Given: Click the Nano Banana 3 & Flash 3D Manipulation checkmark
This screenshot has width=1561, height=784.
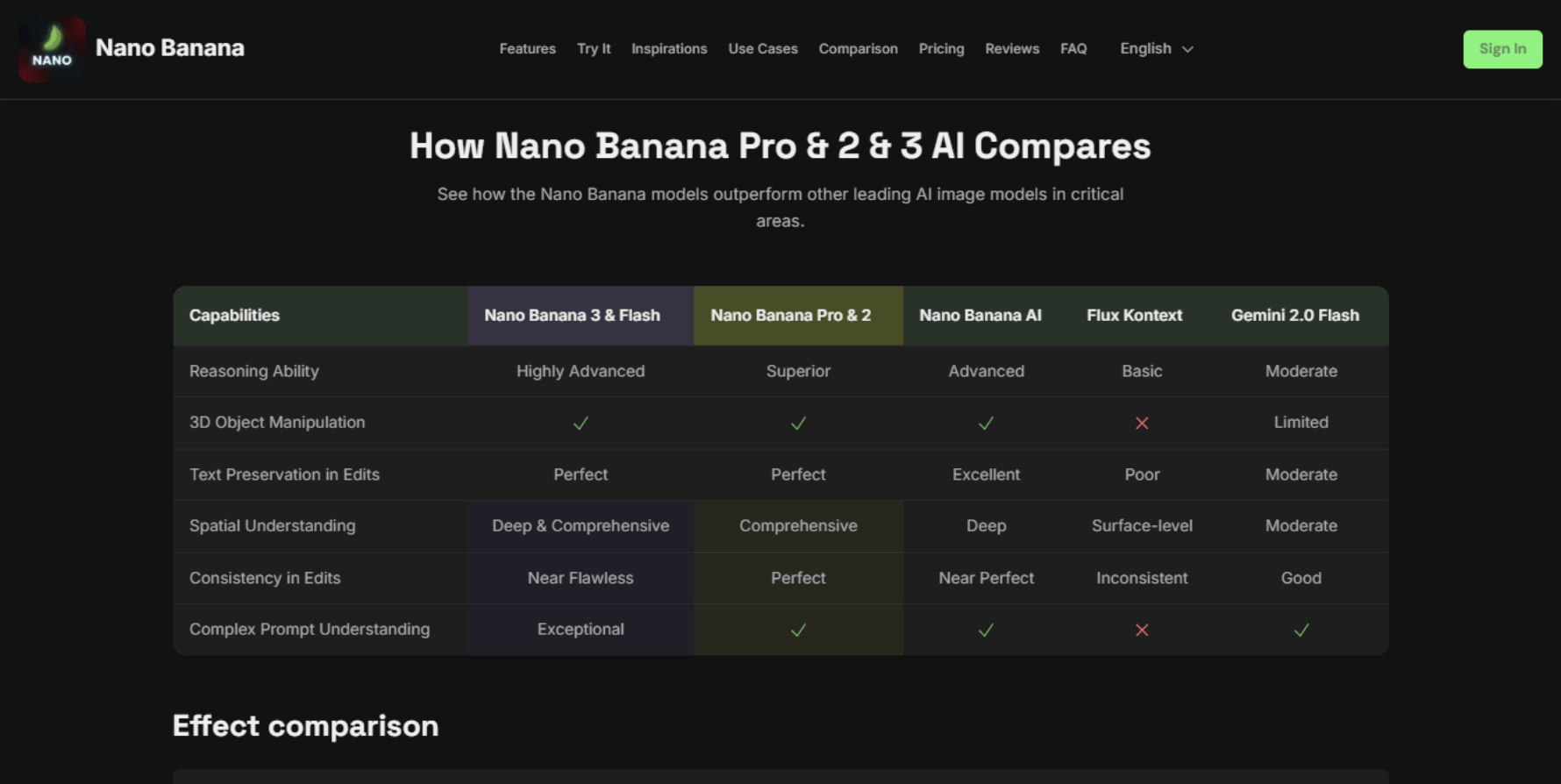Looking at the screenshot, I should click(x=581, y=424).
